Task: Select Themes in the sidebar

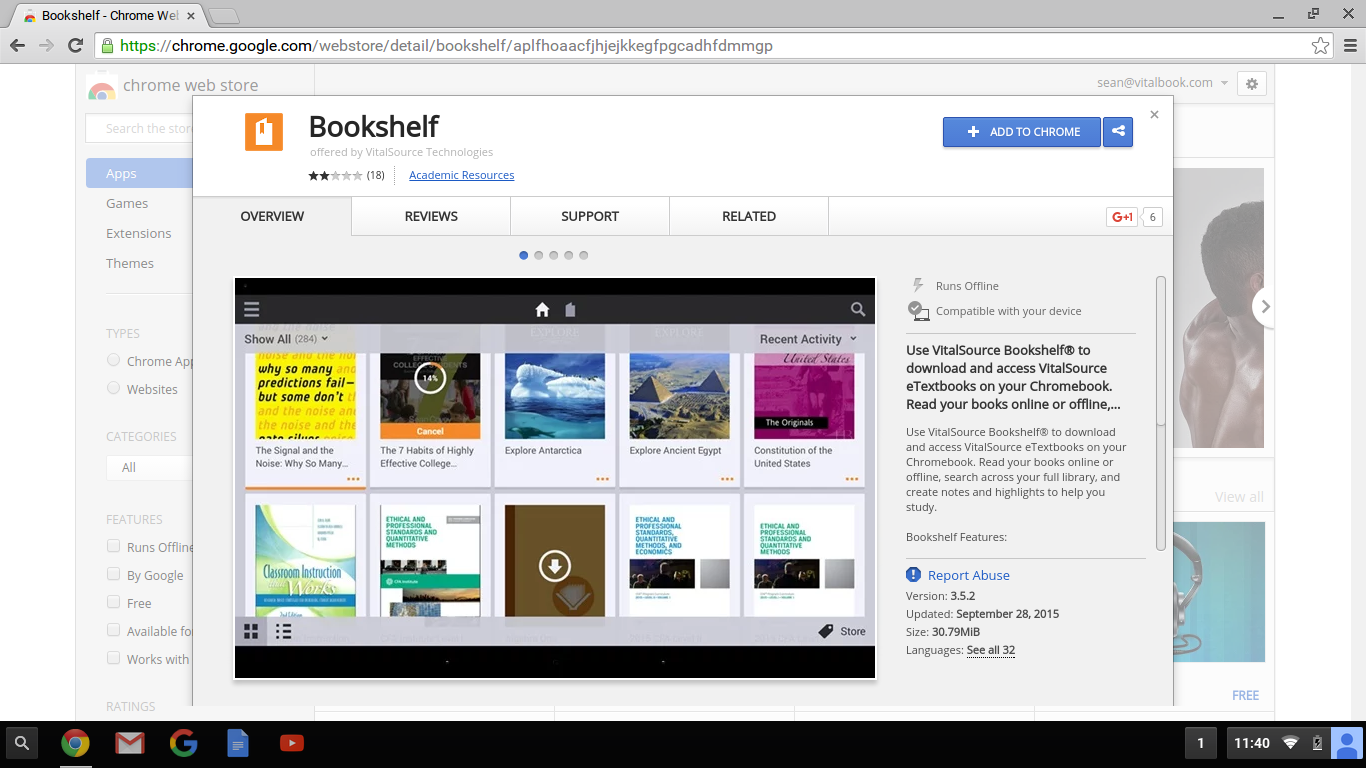Action: coord(130,263)
